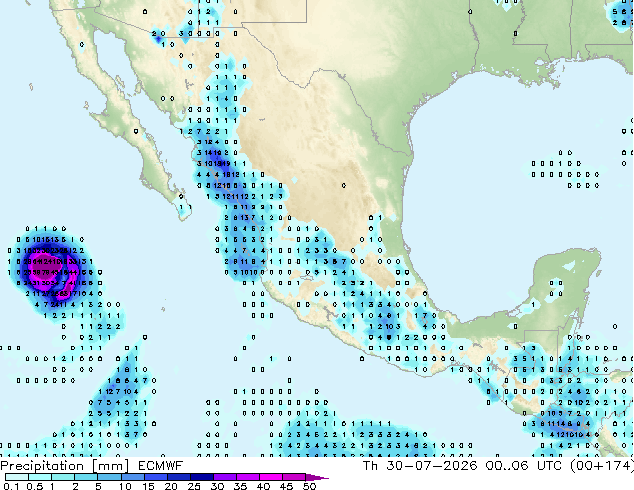Screen dimensions: 634x490
Task: Click the legend scale label '30'
Action: click(217, 486)
